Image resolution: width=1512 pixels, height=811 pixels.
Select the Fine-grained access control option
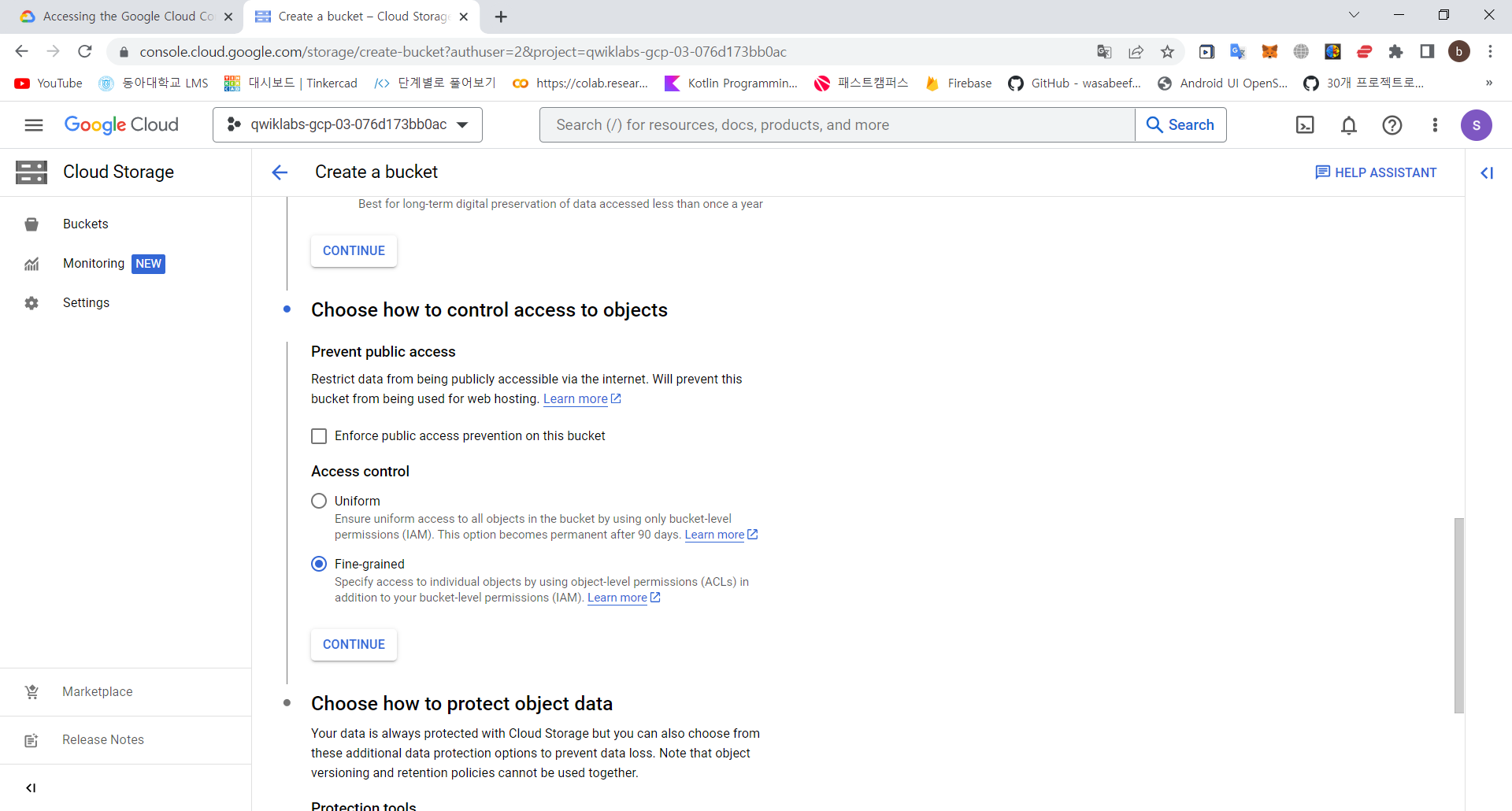[319, 564]
